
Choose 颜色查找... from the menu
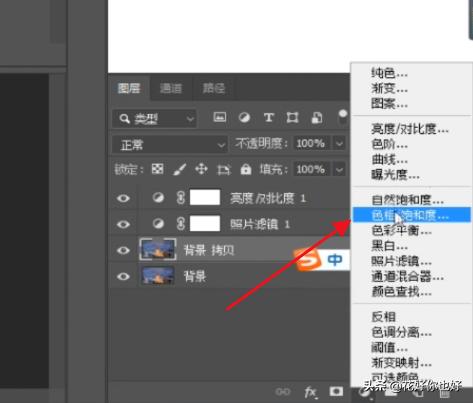click(412, 292)
